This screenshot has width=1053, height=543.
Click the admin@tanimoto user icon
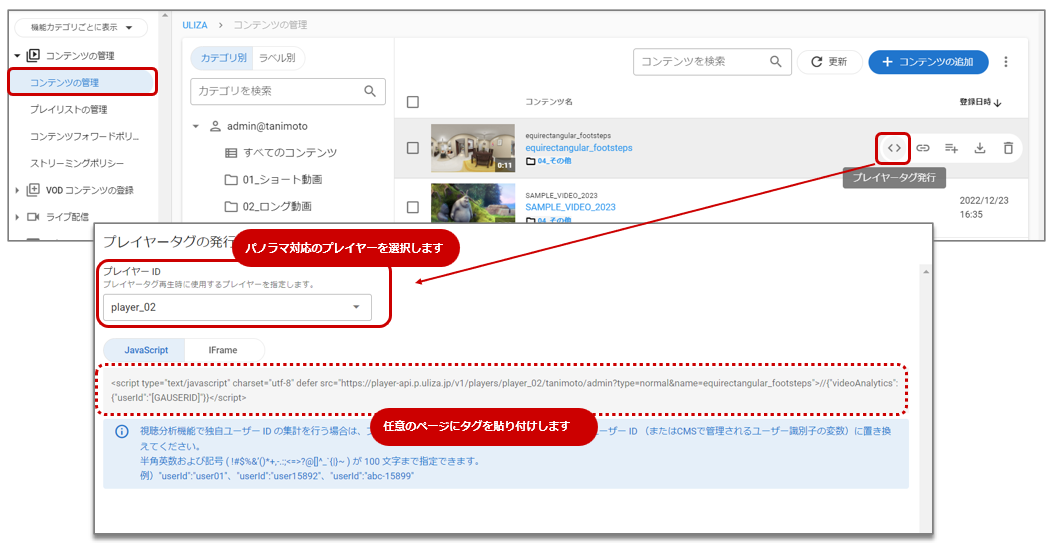216,126
